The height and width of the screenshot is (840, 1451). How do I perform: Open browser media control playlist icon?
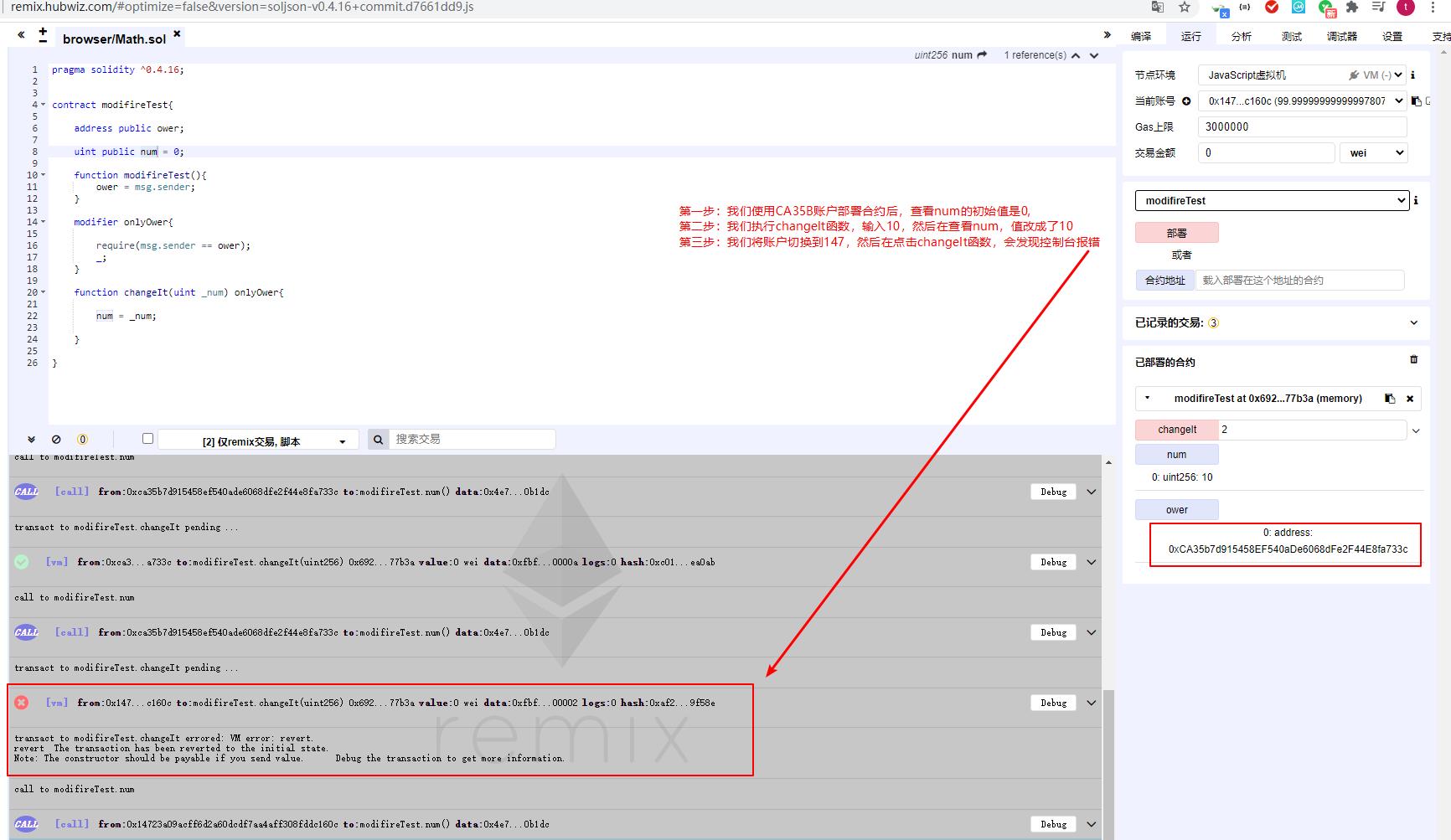click(1378, 8)
